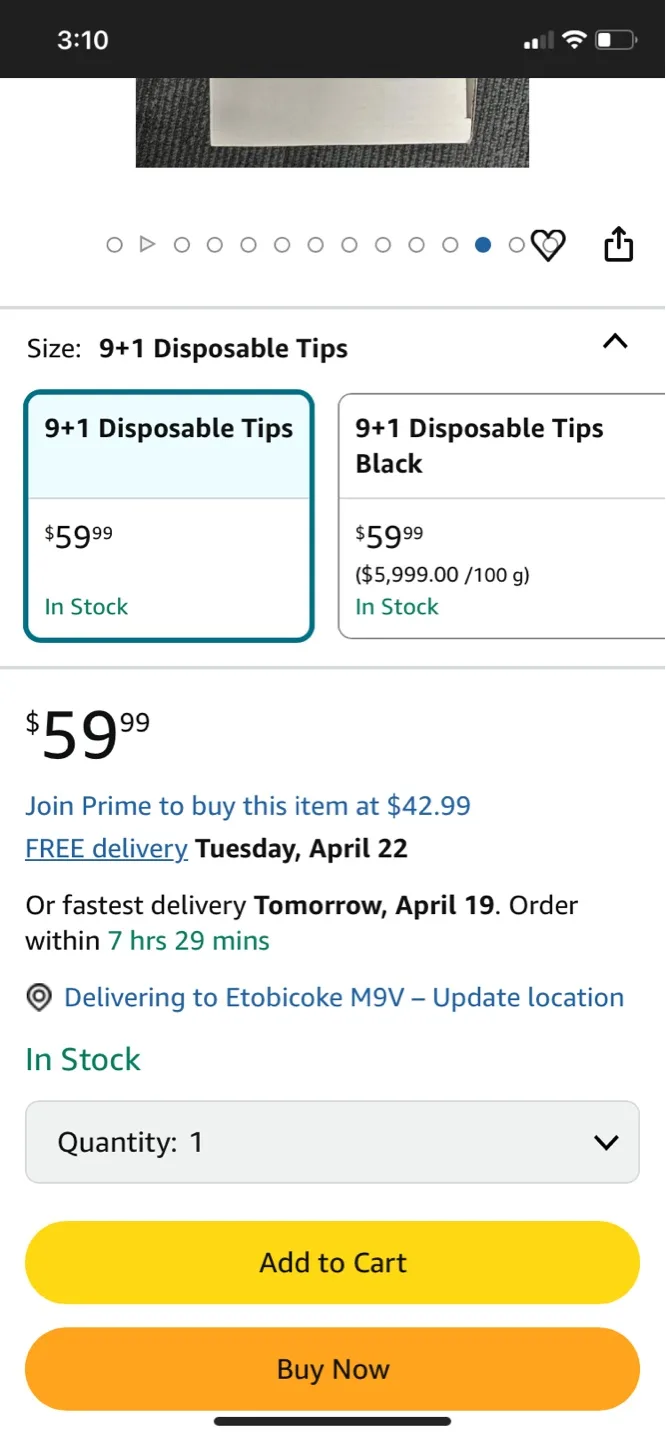Open the FREE delivery link
Image resolution: width=666 pixels, height=1440 pixels.
pyautogui.click(x=106, y=849)
